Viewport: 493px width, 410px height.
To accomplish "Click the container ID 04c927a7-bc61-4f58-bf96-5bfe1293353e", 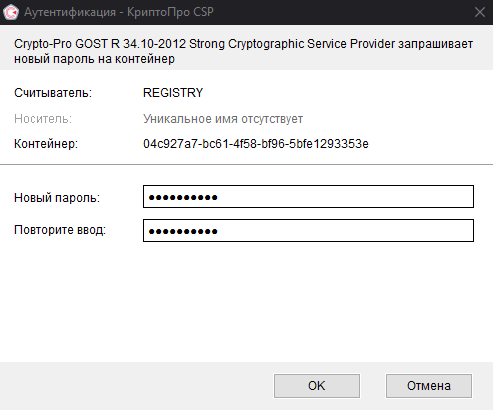I will click(256, 144).
